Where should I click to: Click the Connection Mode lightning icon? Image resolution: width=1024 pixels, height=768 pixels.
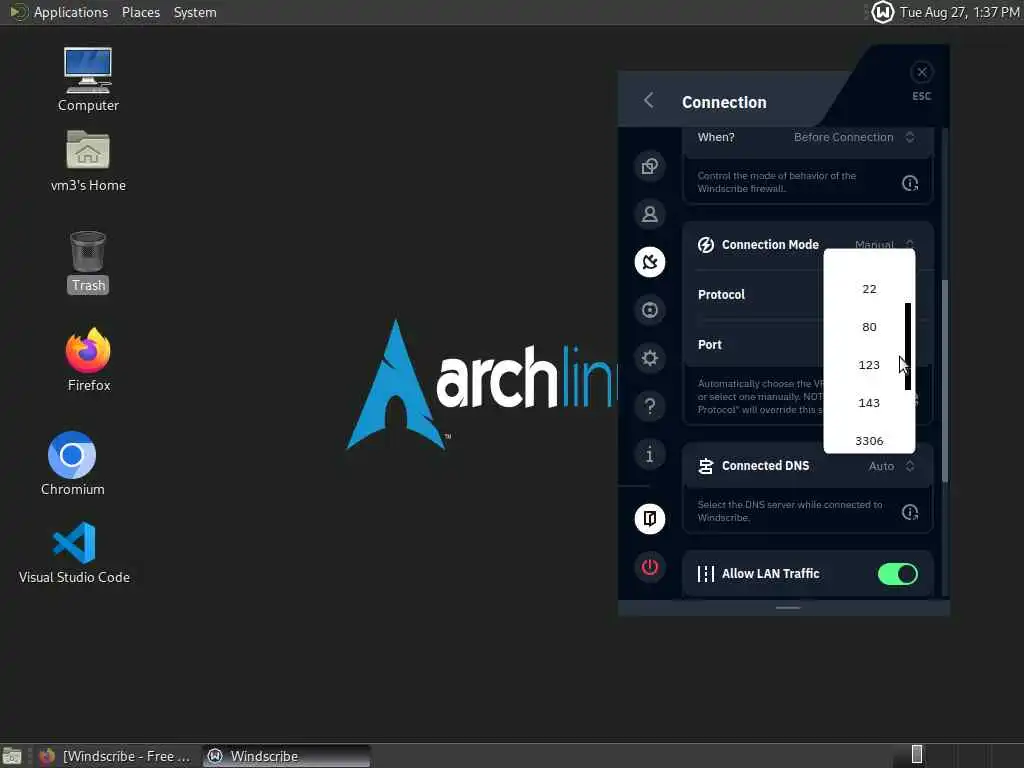[x=705, y=245]
